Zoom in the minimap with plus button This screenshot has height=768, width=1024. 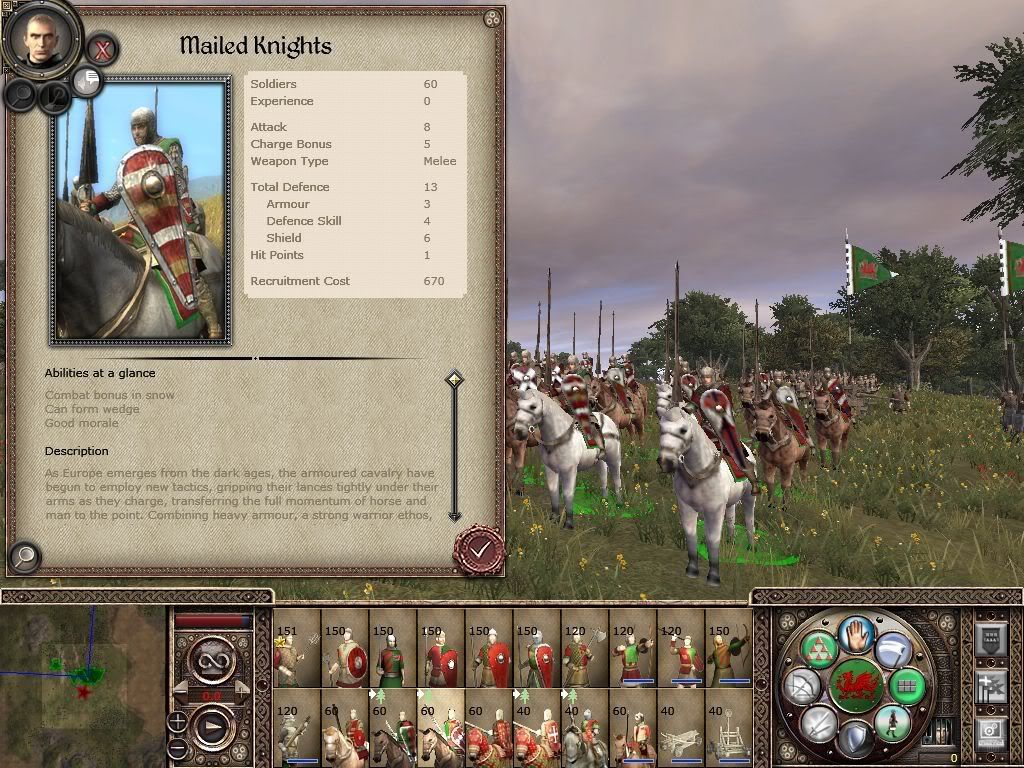pos(178,722)
